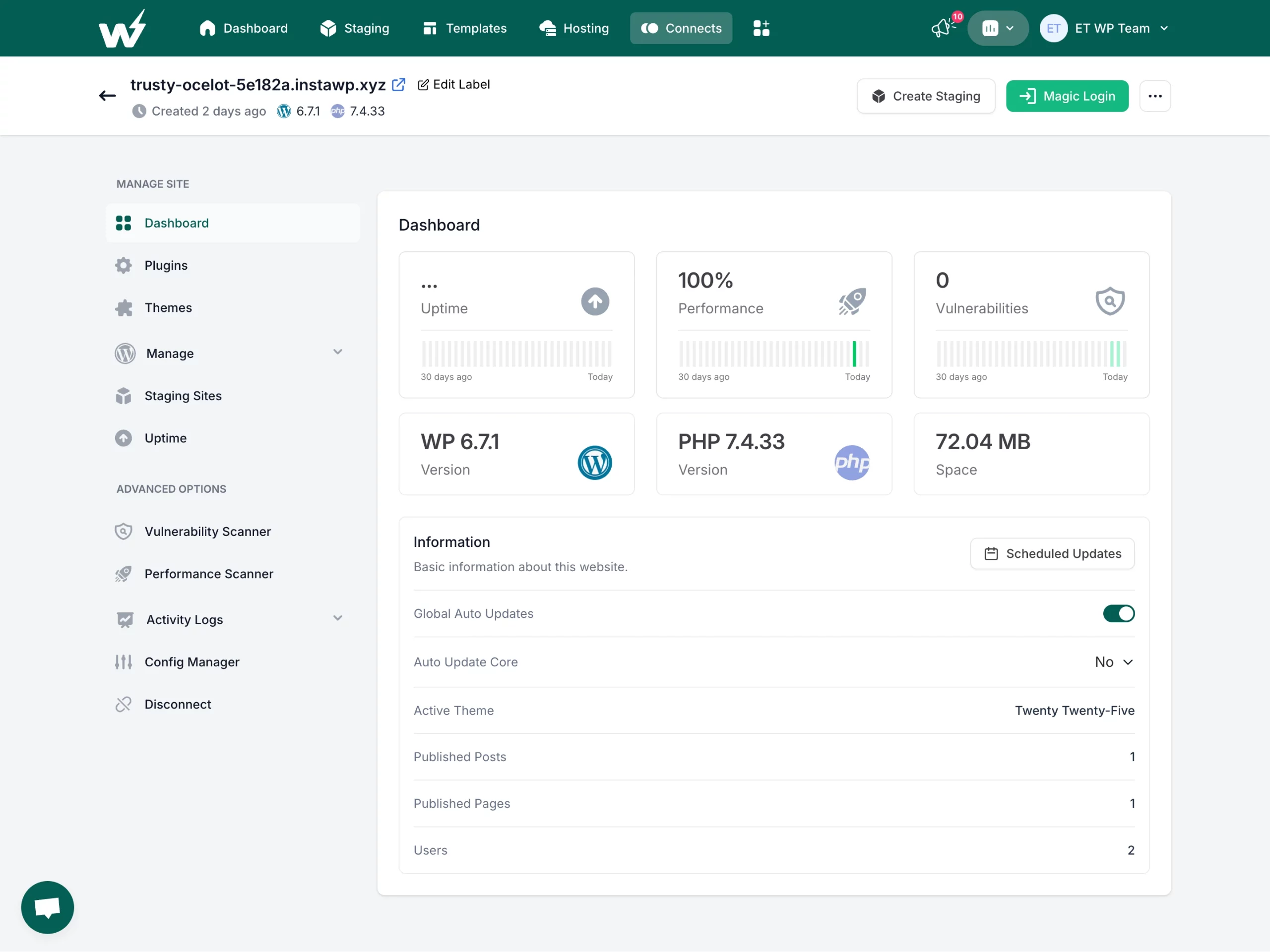Viewport: 1270px width, 952px height.
Task: Click the Scheduled Updates button
Action: point(1051,553)
